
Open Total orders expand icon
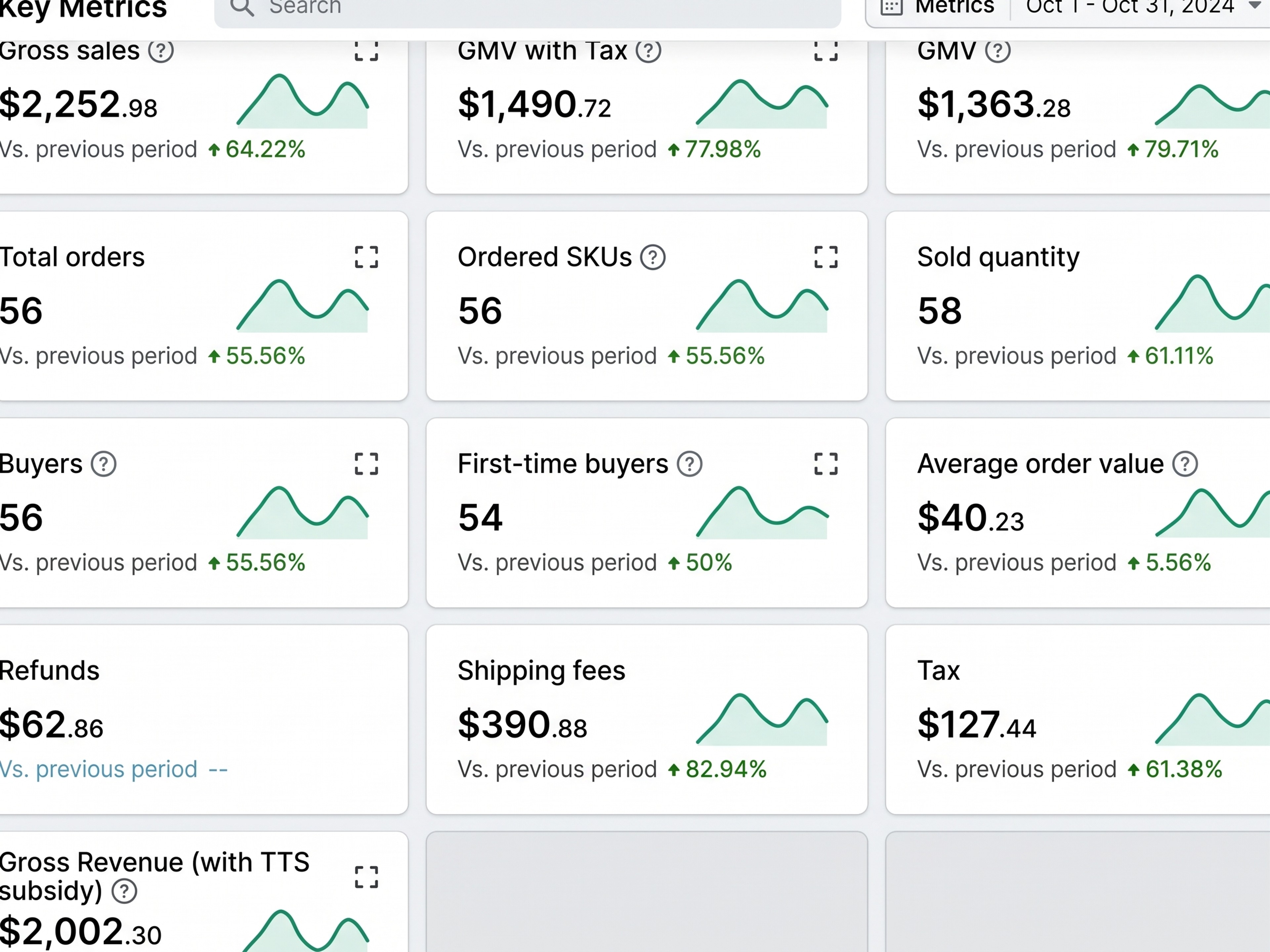click(x=366, y=257)
